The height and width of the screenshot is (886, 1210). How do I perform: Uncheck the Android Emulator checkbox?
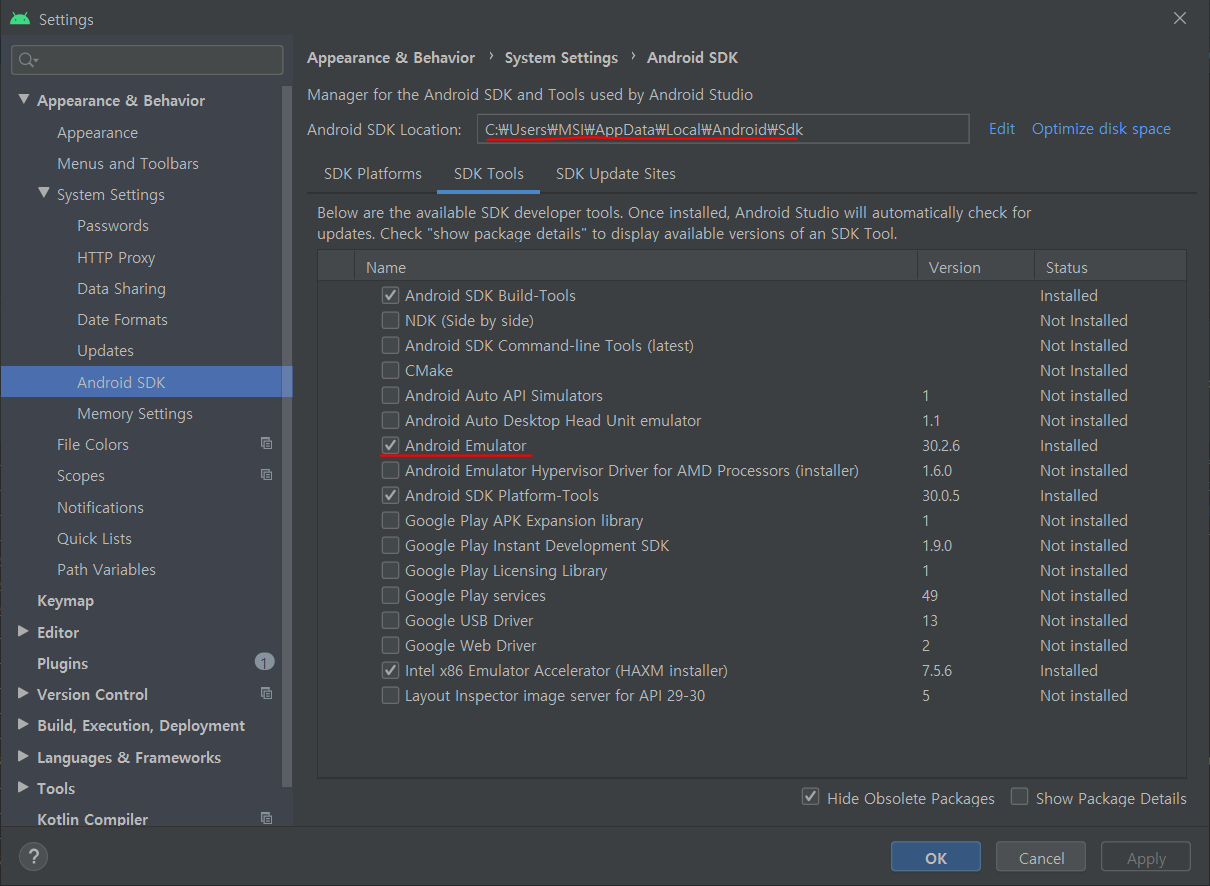click(390, 445)
